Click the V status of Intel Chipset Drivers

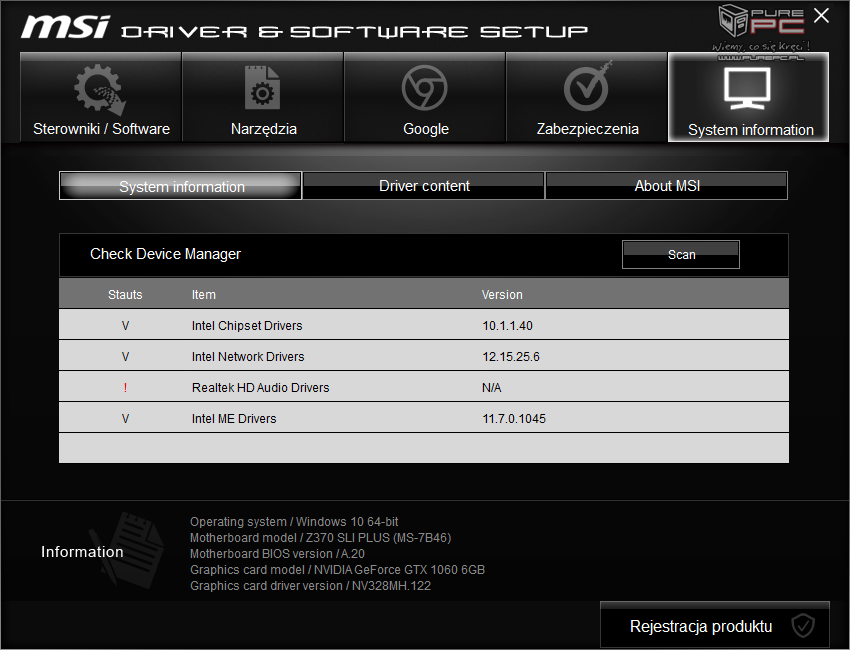[125, 326]
